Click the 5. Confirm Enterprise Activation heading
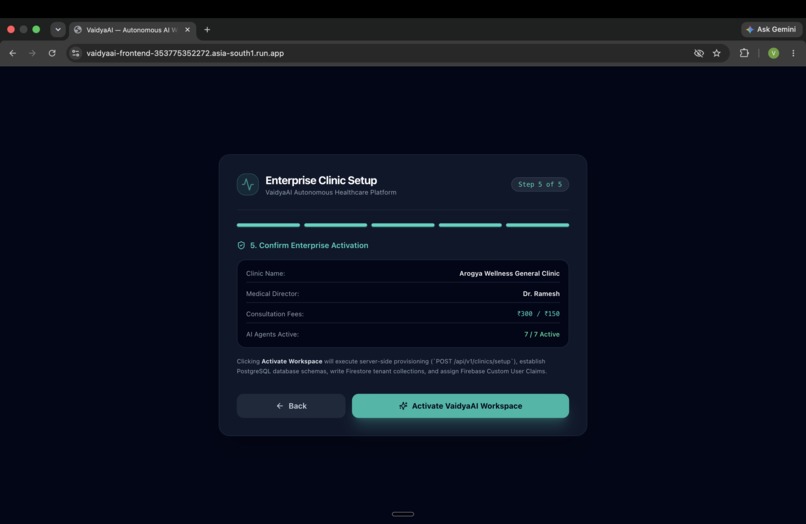Viewport: 806px width, 524px height. pyautogui.click(x=309, y=245)
